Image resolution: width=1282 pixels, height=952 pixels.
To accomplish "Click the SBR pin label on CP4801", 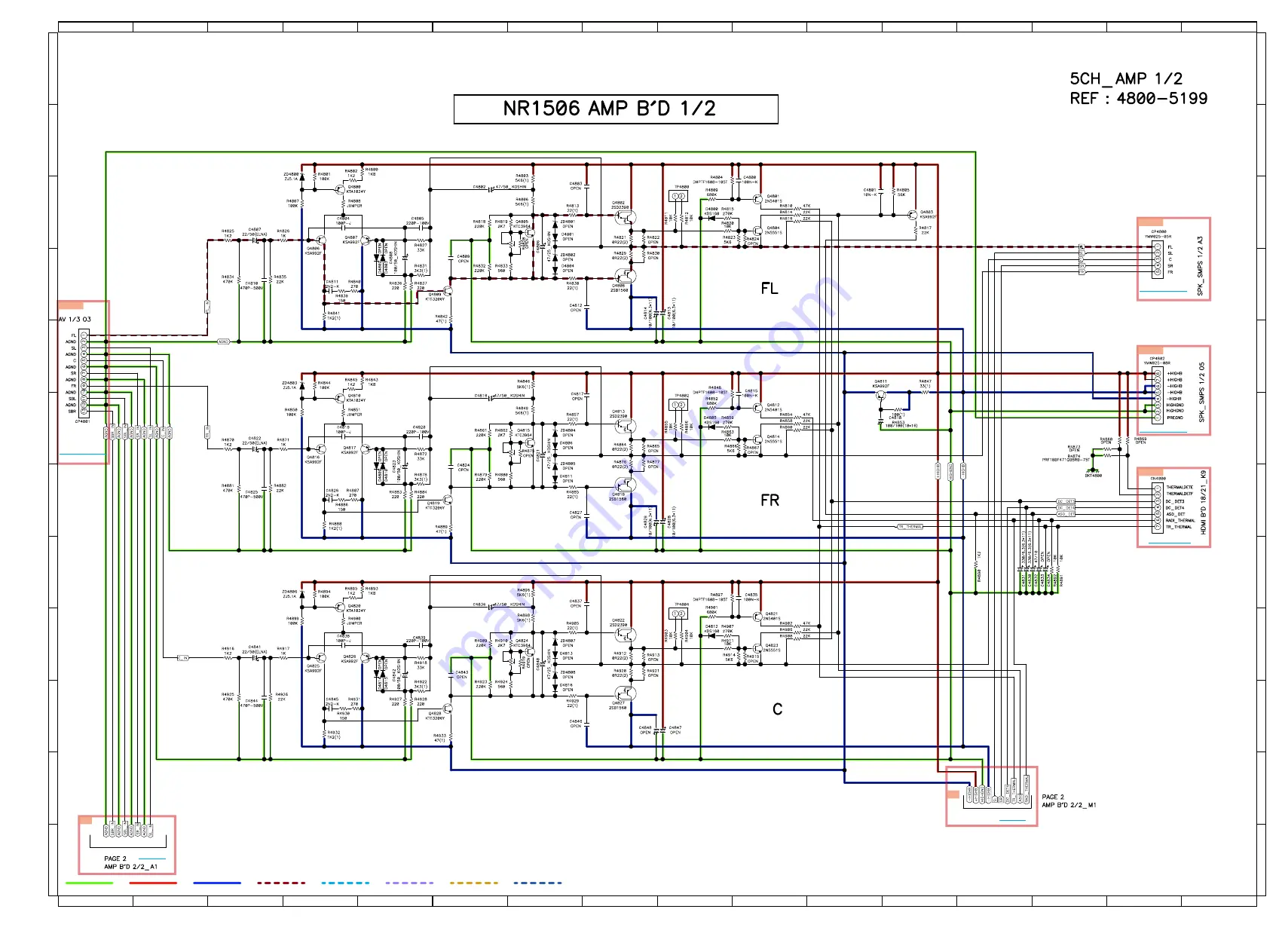I will (72, 412).
